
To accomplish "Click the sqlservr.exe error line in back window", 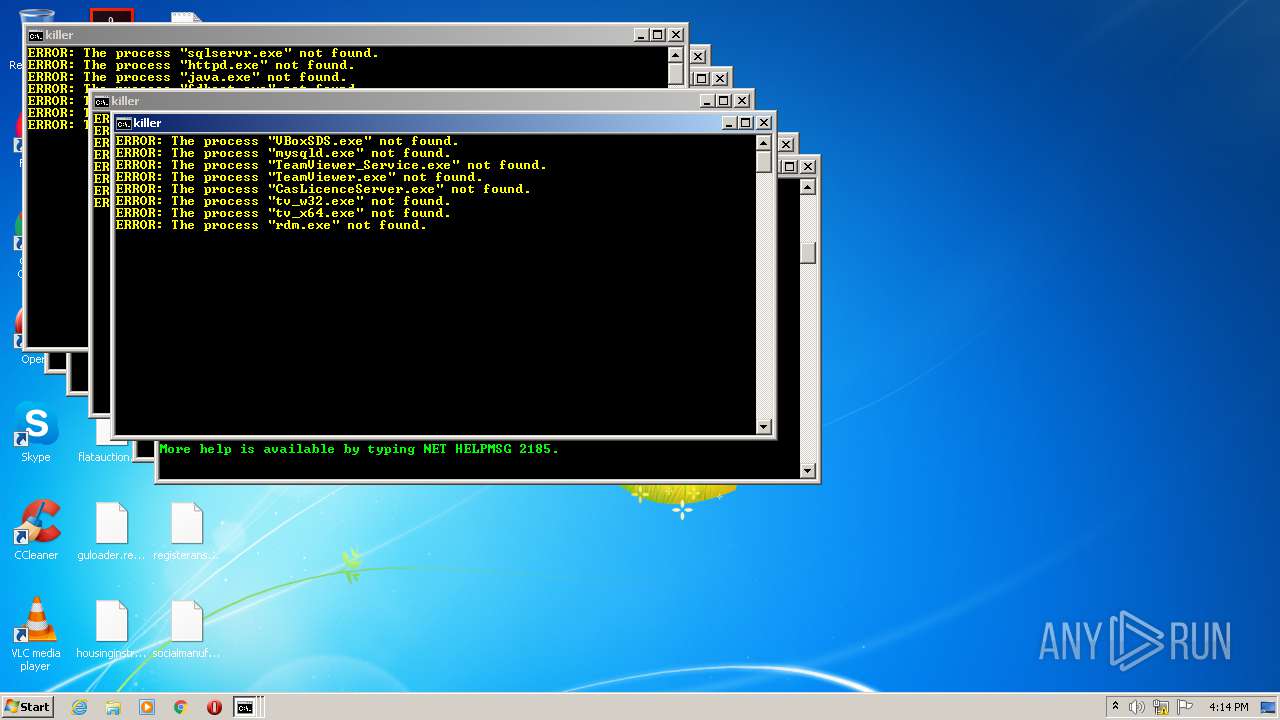I will pos(203,53).
